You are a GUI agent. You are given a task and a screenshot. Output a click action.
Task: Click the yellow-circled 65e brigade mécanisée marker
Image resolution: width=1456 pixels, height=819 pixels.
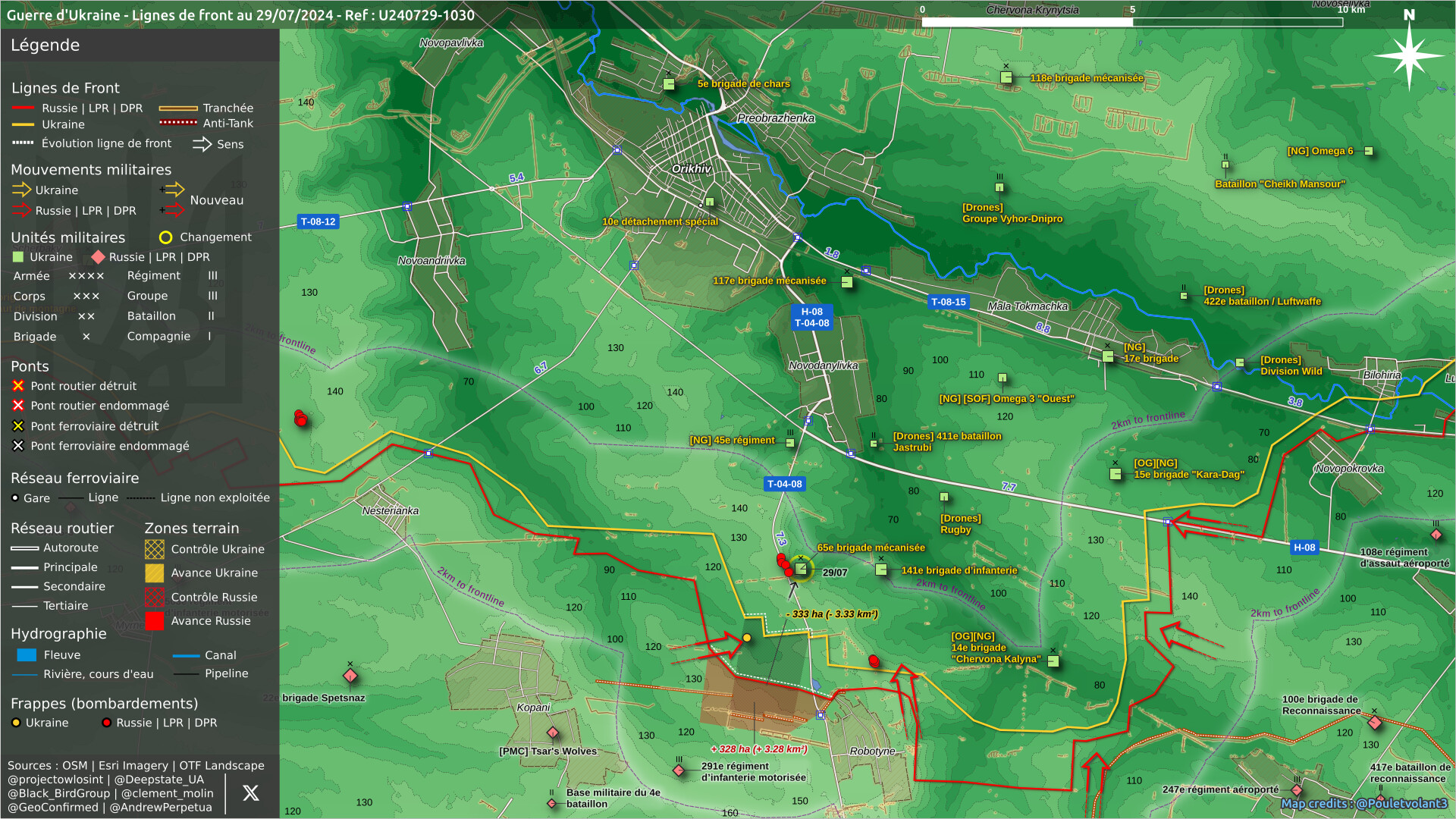[801, 568]
